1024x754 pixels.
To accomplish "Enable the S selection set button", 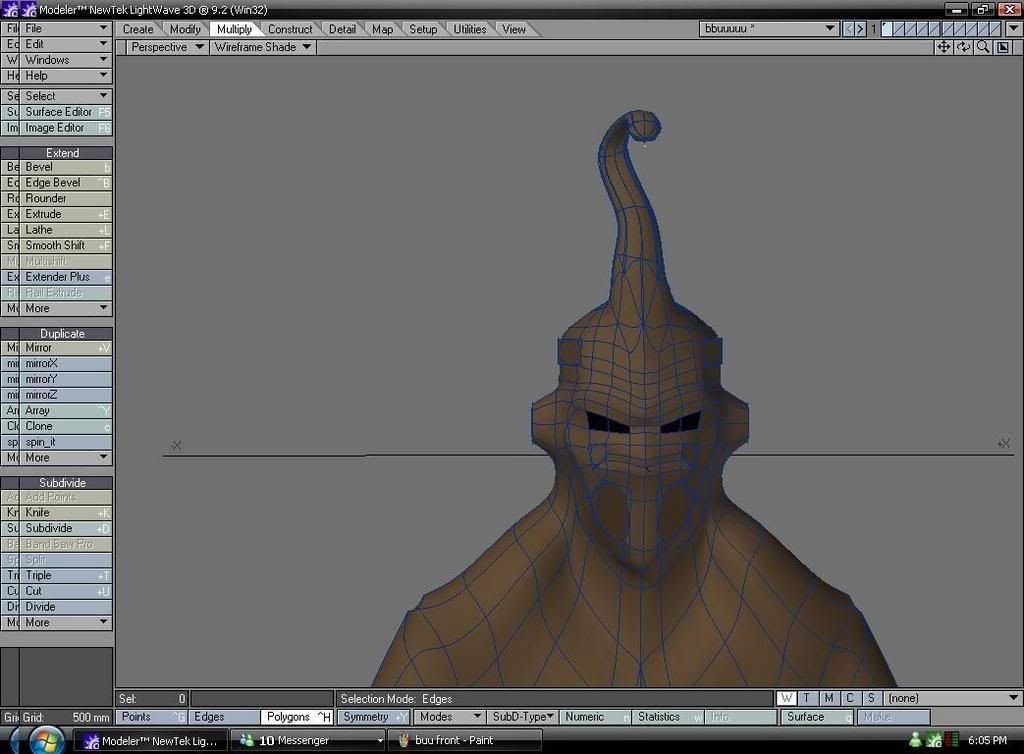I will coord(871,698).
